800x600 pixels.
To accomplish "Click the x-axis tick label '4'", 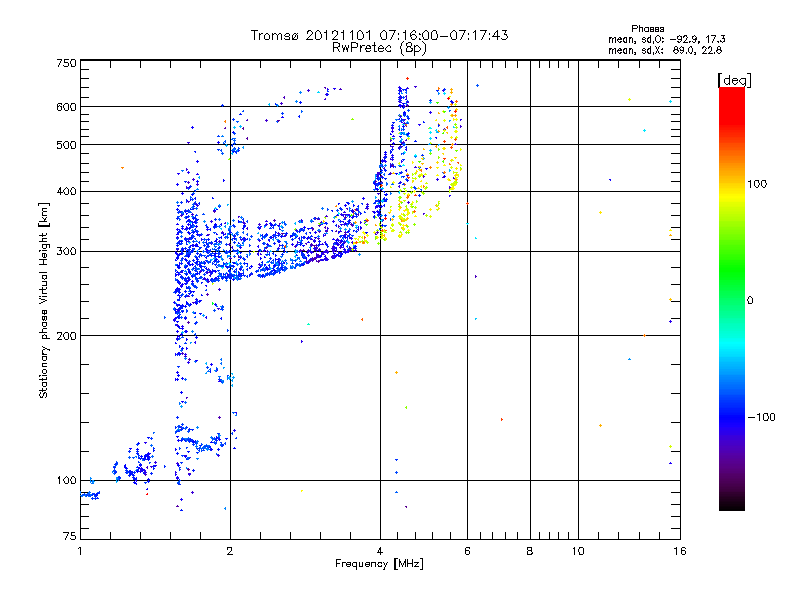I will coord(380,551).
